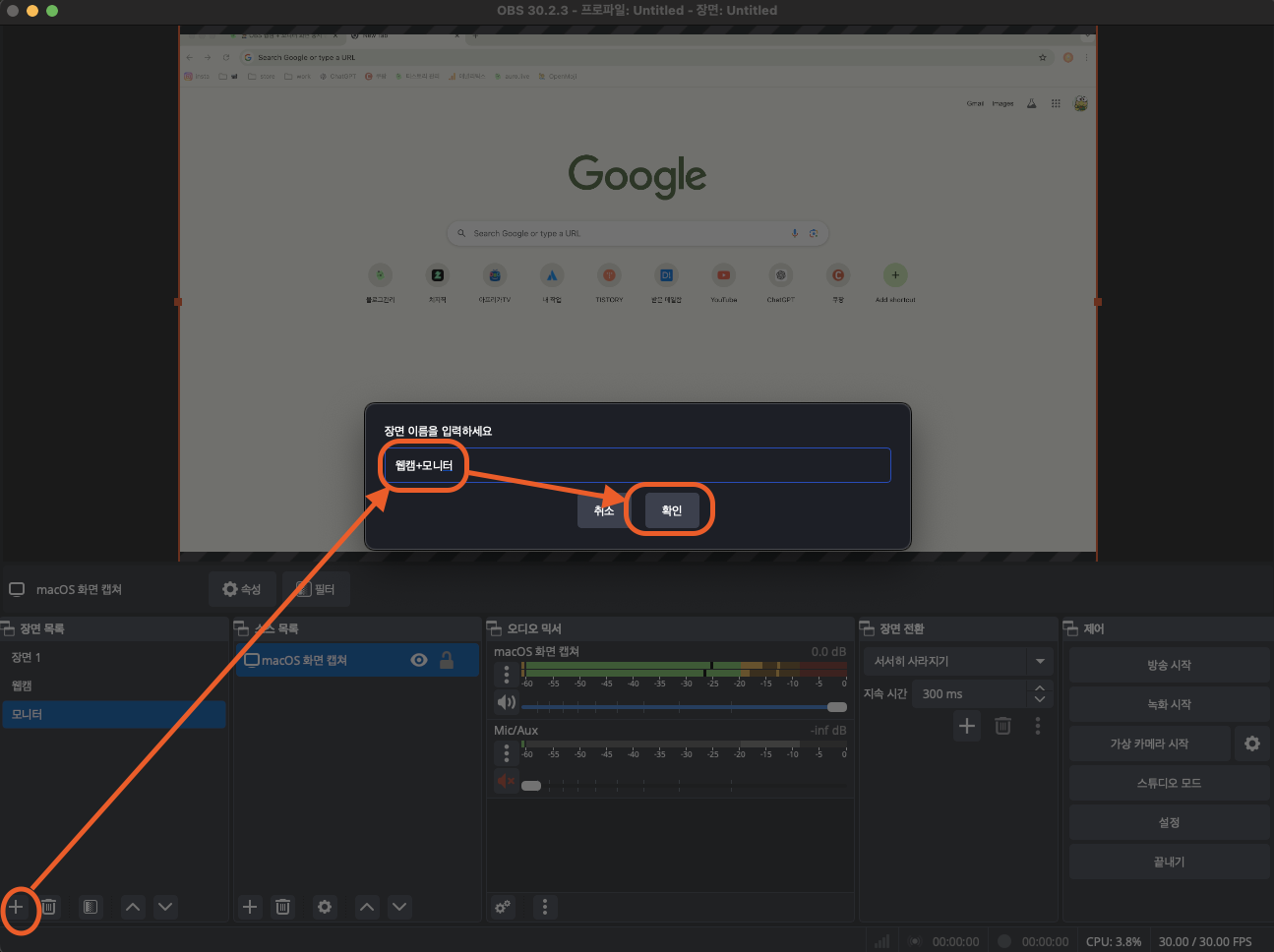Undock the 오디오 믹서 panel icon

(494, 628)
